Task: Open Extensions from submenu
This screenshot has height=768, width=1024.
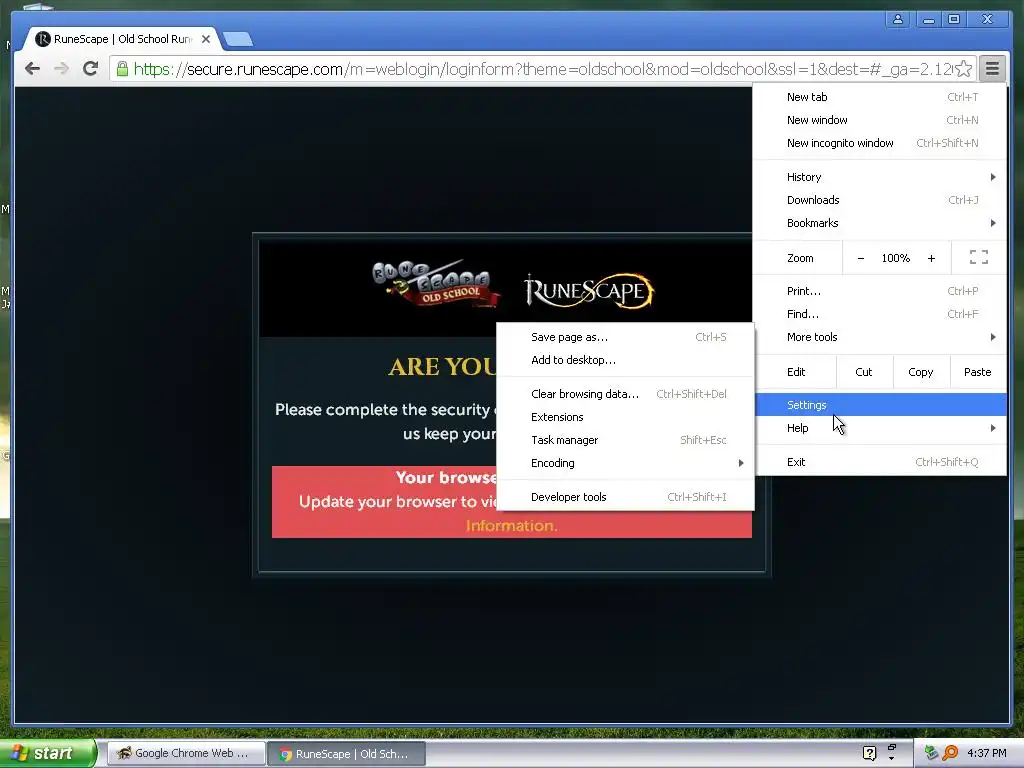Action: 626,417
